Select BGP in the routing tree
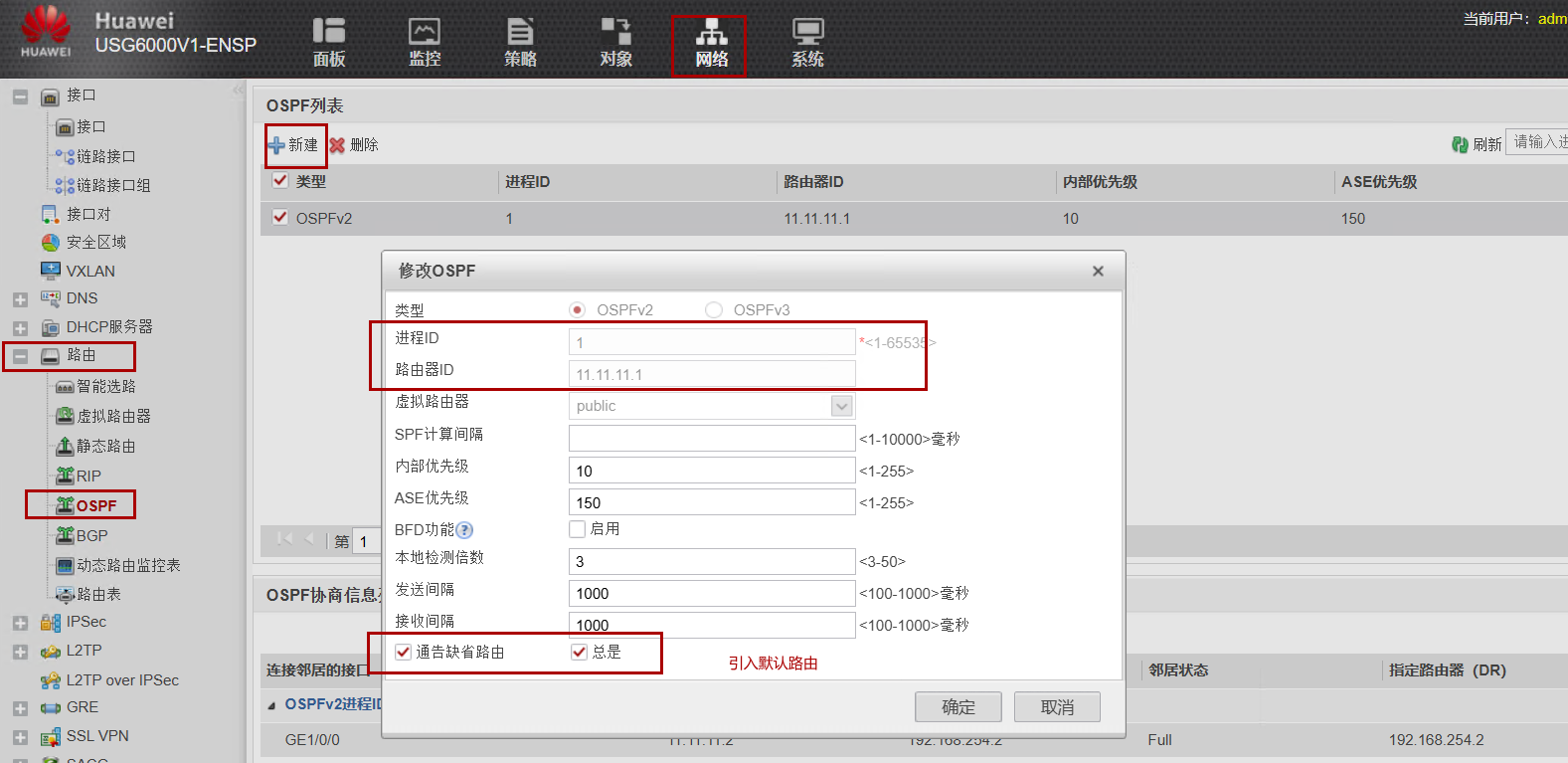This screenshot has height=763, width=1568. pyautogui.click(x=91, y=535)
